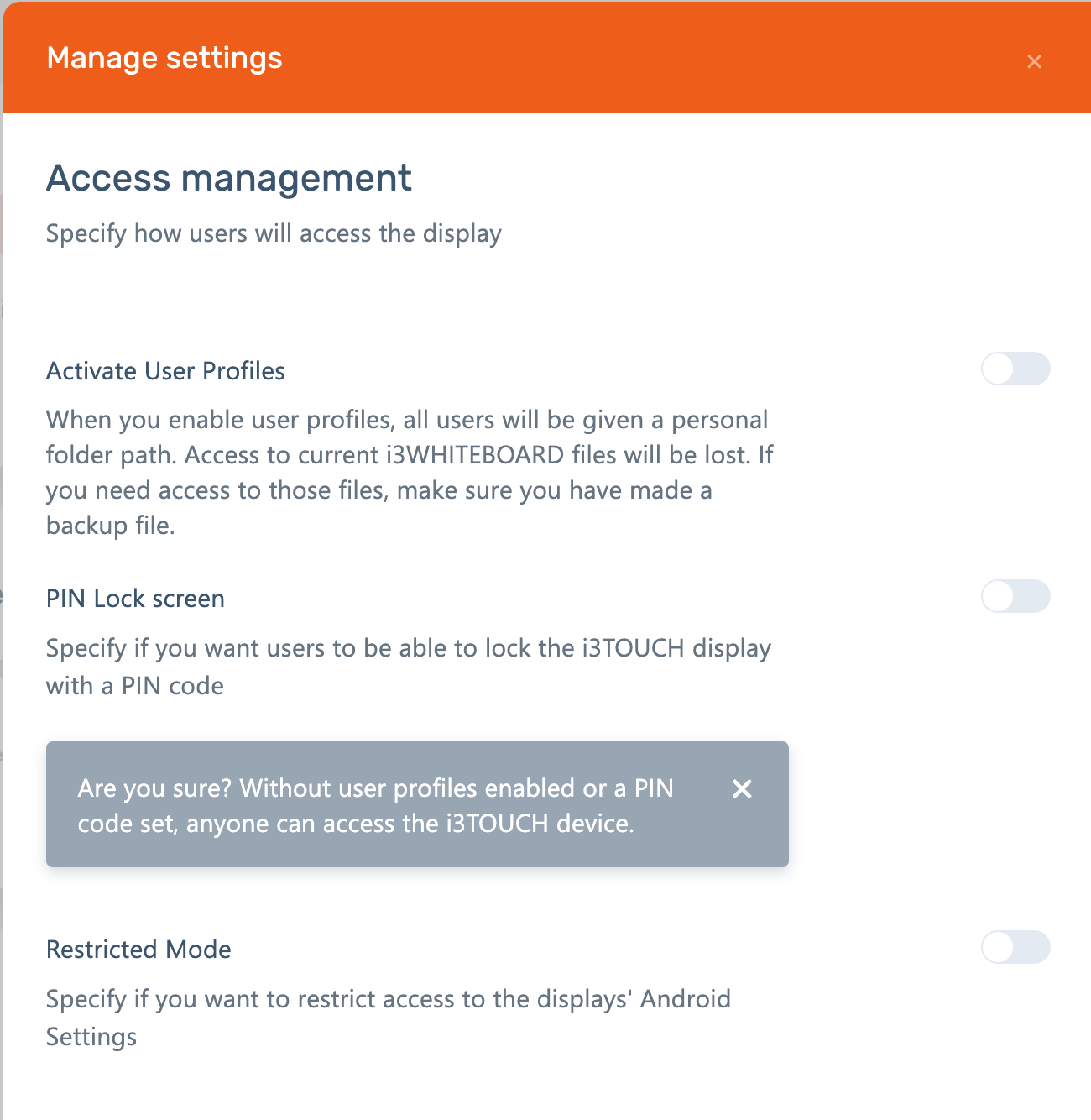Screen dimensions: 1091x1120
Task: Click the "Restricted Mode" label
Action: 138,950
